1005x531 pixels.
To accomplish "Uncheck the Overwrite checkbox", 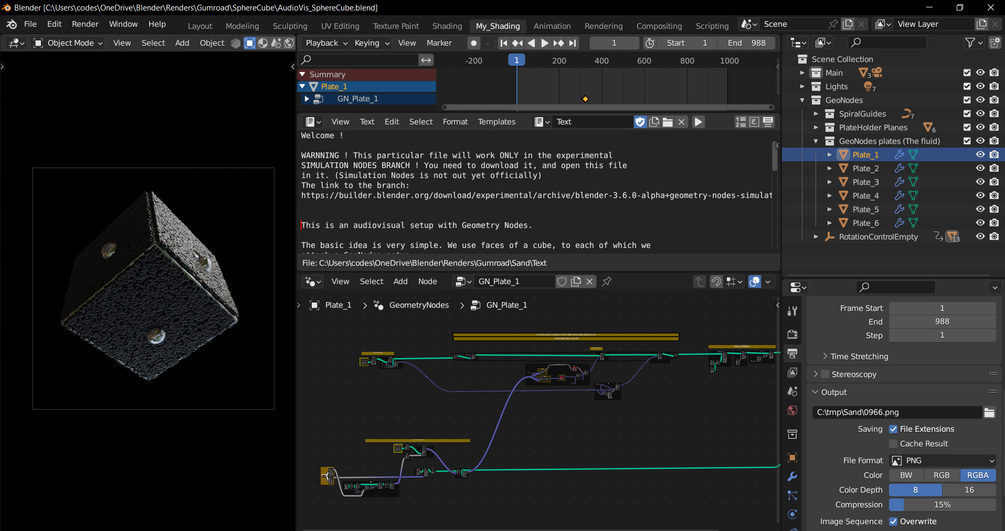I will coord(893,521).
